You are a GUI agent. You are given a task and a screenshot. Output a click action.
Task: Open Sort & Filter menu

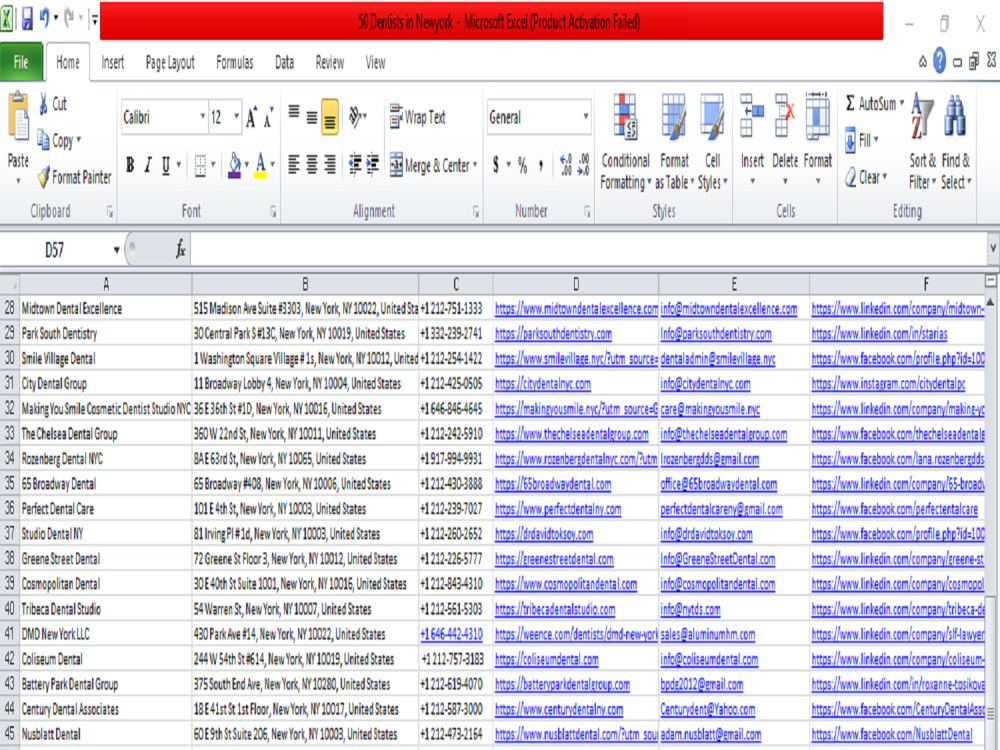923,142
